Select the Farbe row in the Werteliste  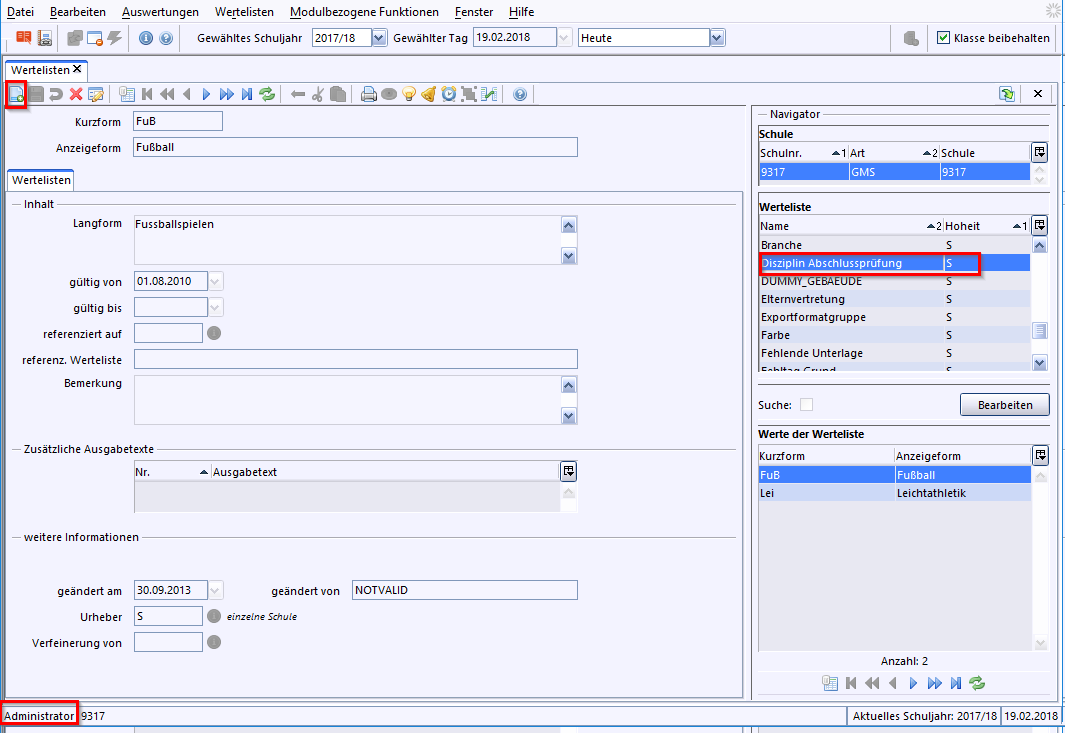895,335
